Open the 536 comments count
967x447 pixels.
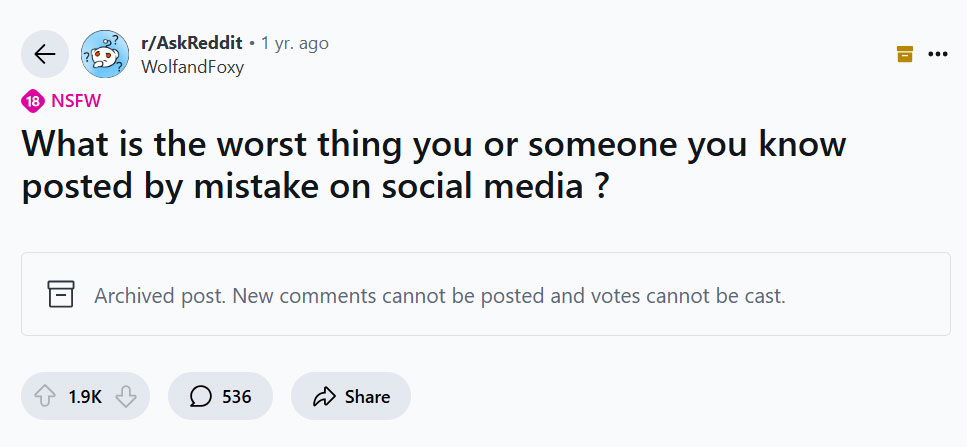click(x=237, y=397)
